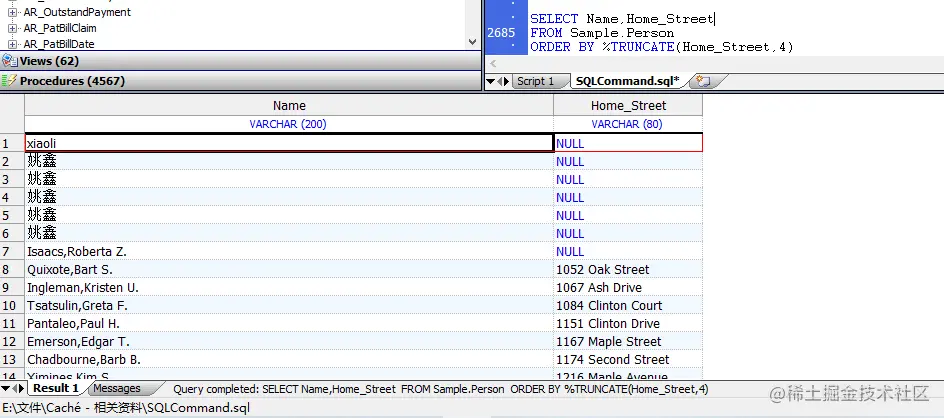
Task: Expand the AR_OutstandPayment tree node
Action: tap(12, 12)
